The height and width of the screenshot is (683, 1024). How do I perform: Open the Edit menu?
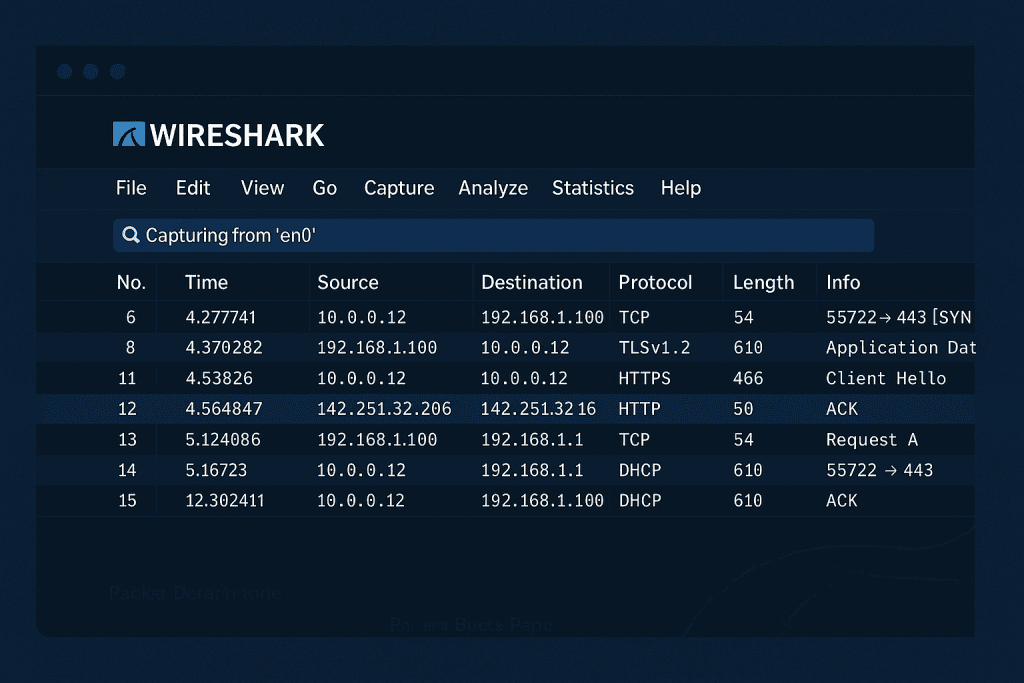193,188
